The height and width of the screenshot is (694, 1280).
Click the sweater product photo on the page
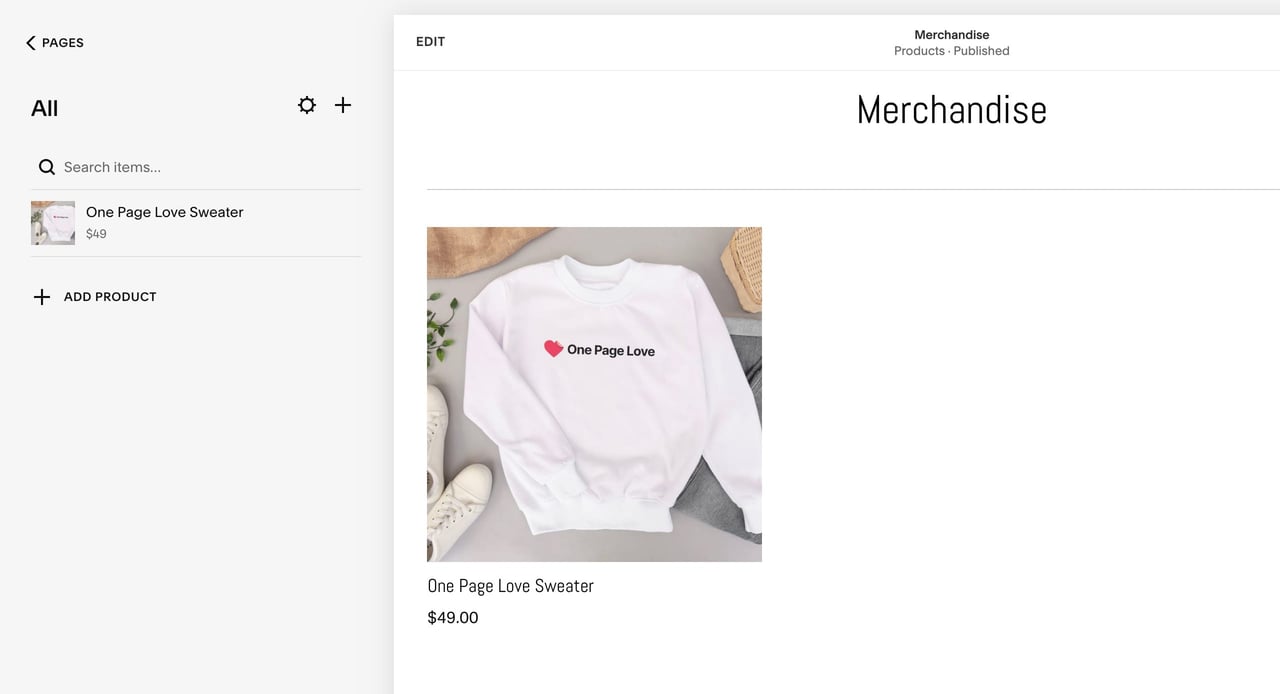[594, 393]
